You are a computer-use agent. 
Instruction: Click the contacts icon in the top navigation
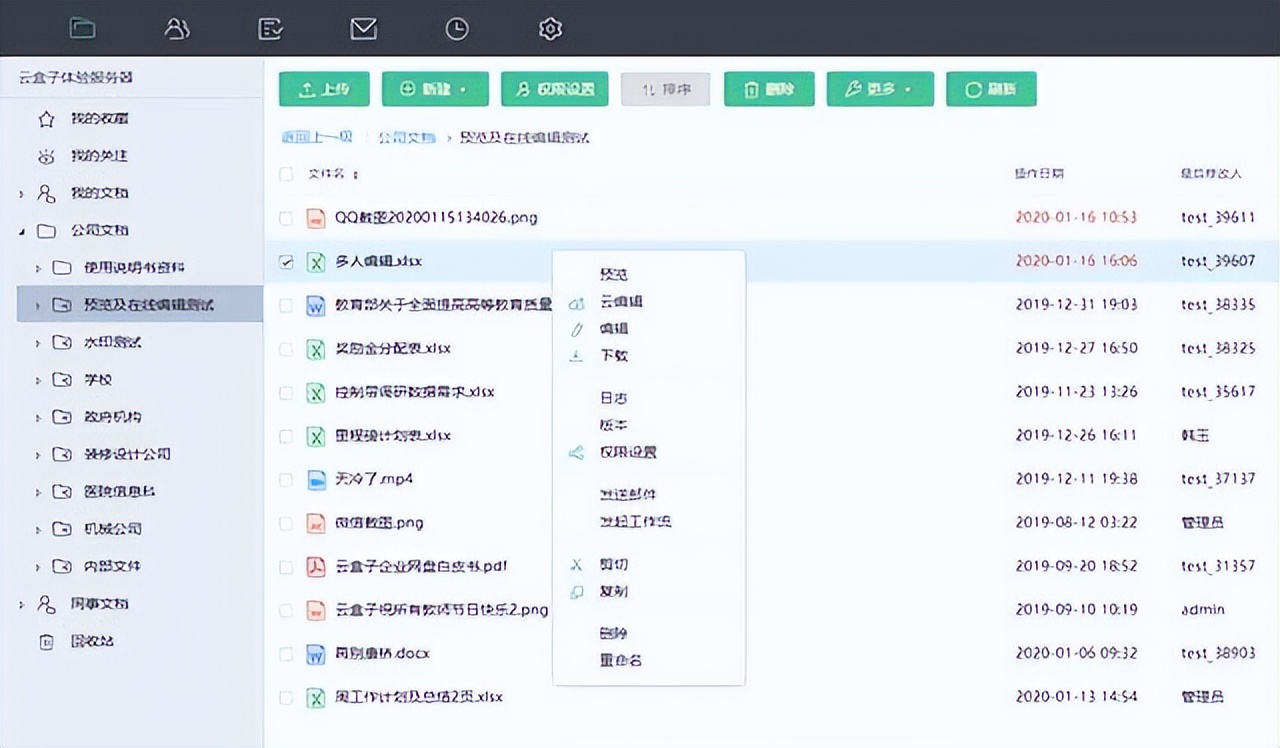(177, 28)
